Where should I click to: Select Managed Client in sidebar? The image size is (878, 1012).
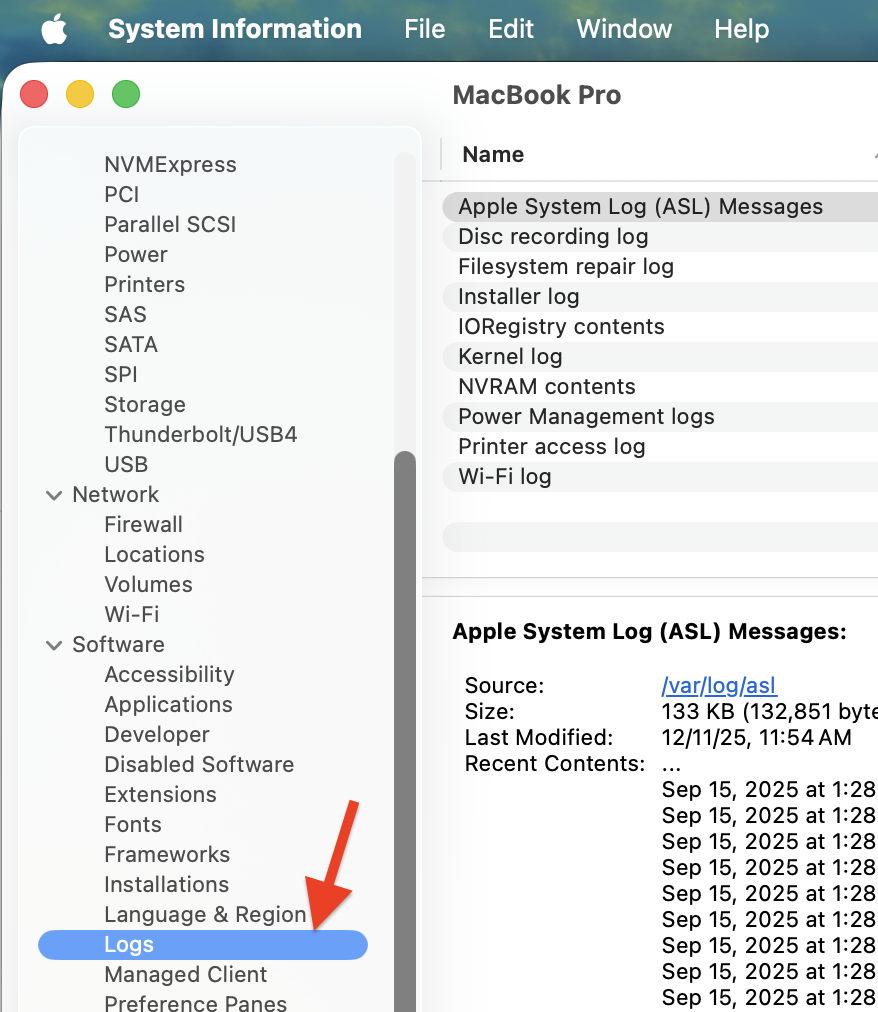click(185, 975)
